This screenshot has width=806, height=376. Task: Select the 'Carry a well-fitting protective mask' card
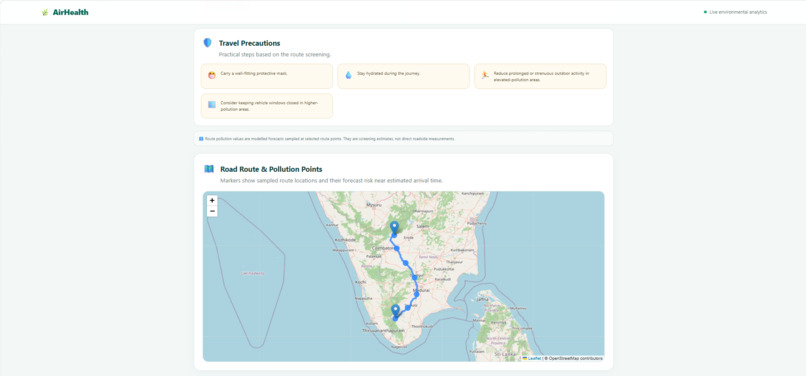point(267,76)
